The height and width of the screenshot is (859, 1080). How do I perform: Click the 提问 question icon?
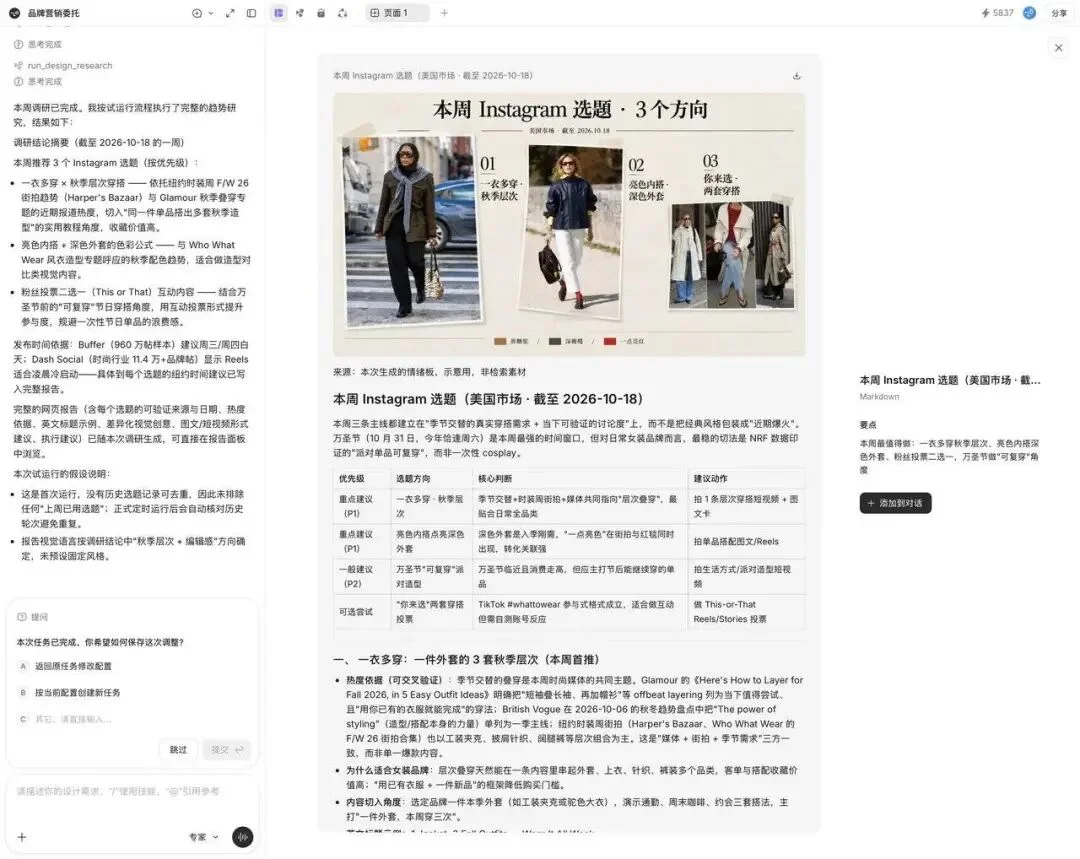tap(21, 617)
